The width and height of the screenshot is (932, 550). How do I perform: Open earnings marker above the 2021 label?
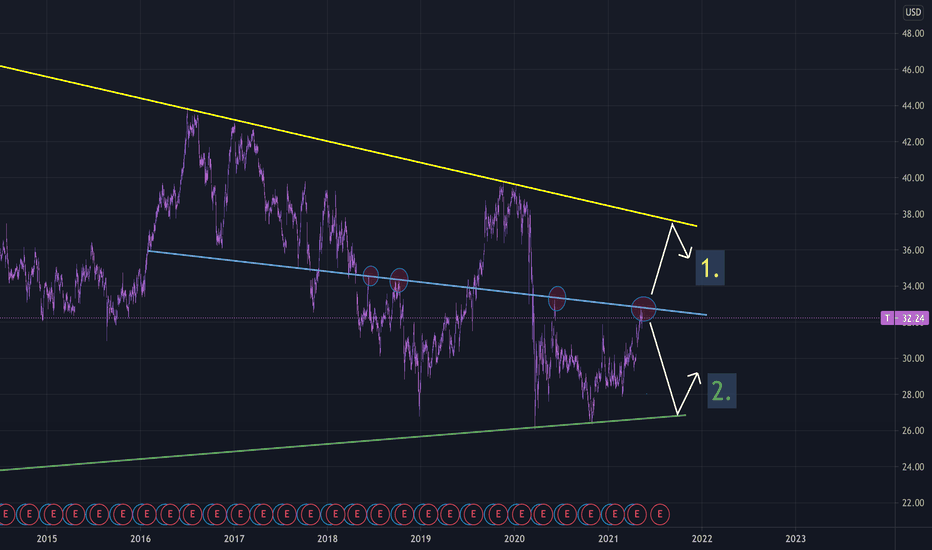[614, 514]
